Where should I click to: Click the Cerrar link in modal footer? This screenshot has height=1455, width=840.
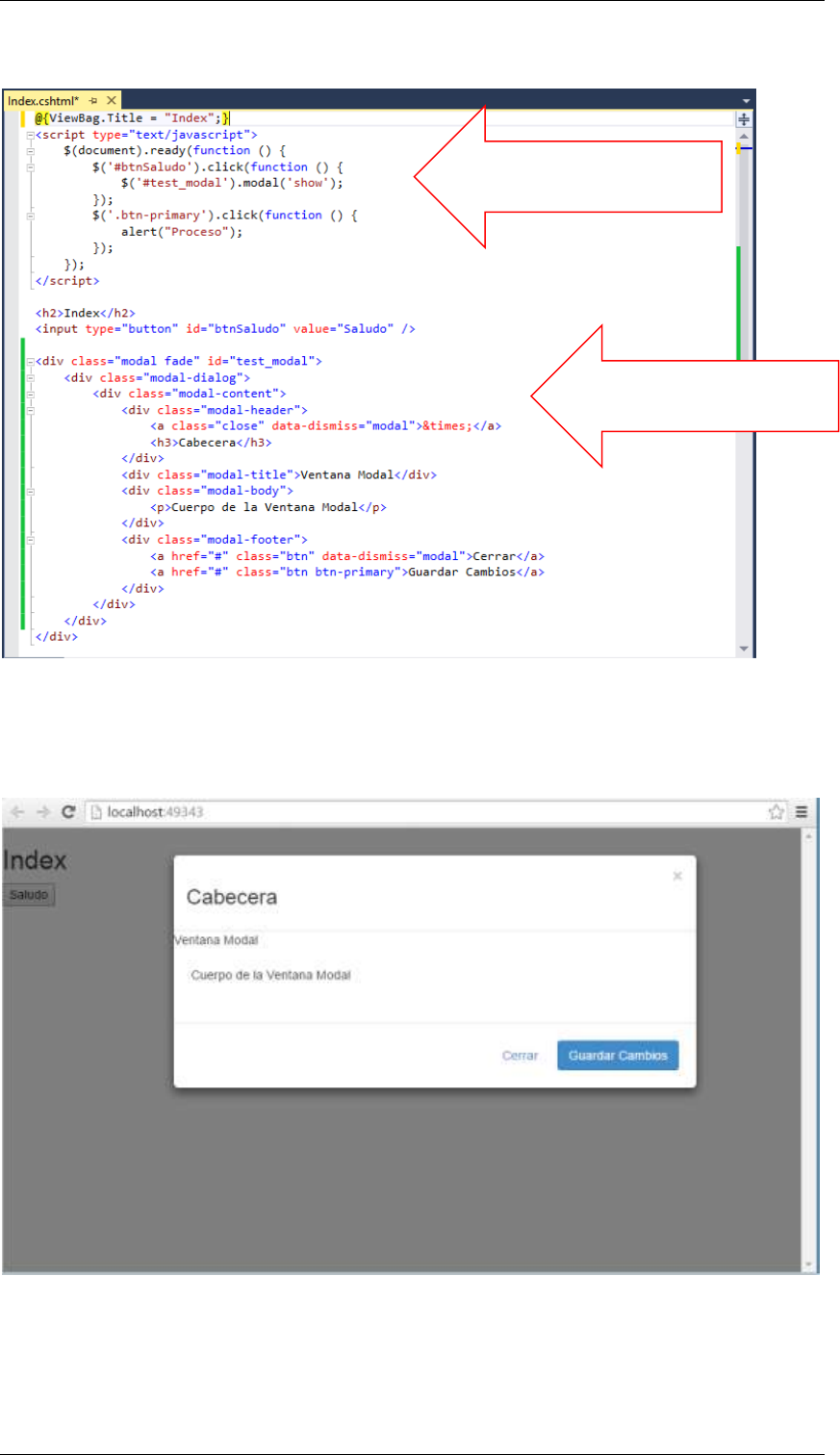click(x=520, y=1056)
